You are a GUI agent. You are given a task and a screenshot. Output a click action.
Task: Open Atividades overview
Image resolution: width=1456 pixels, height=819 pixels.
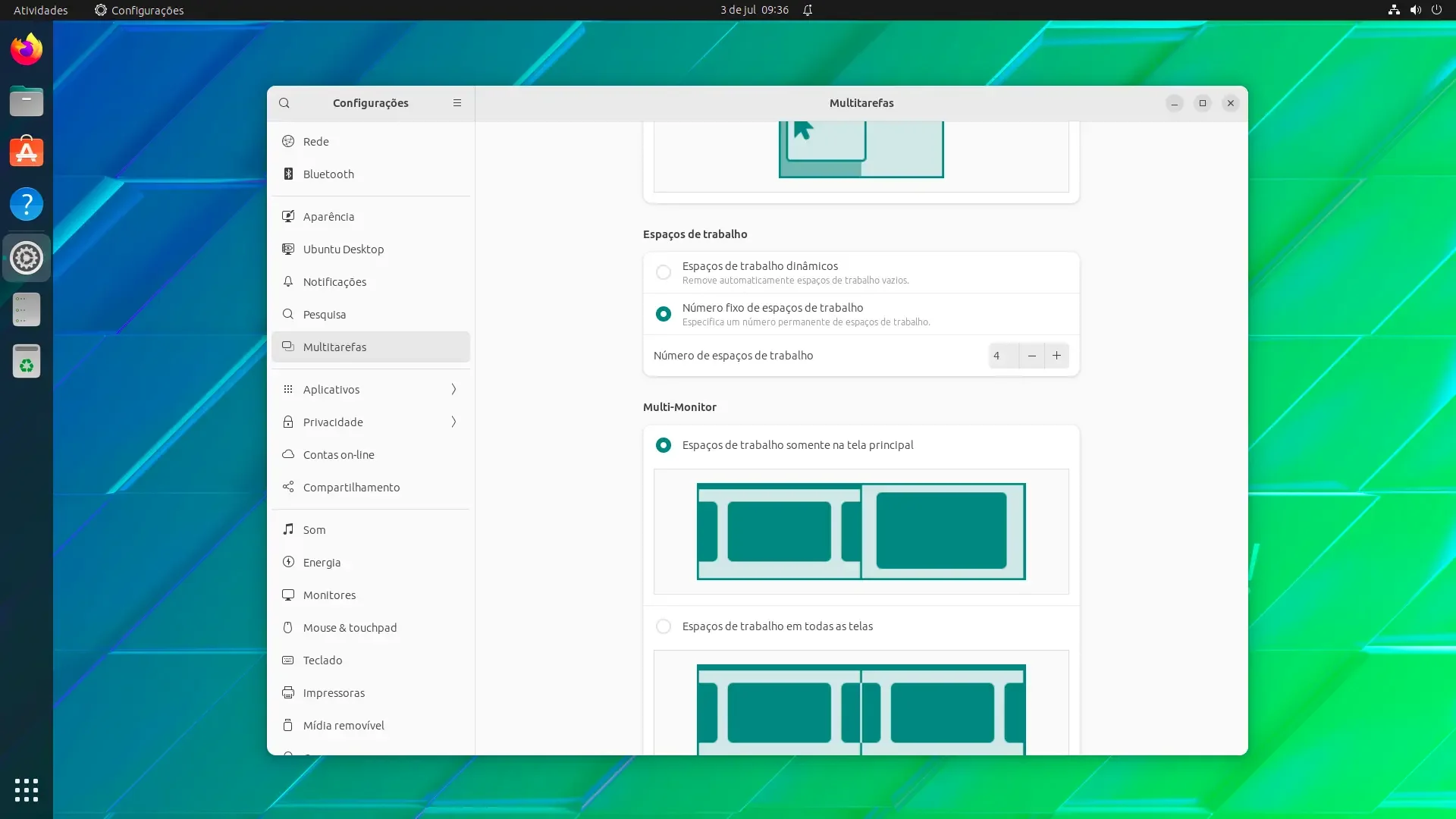pos(41,10)
